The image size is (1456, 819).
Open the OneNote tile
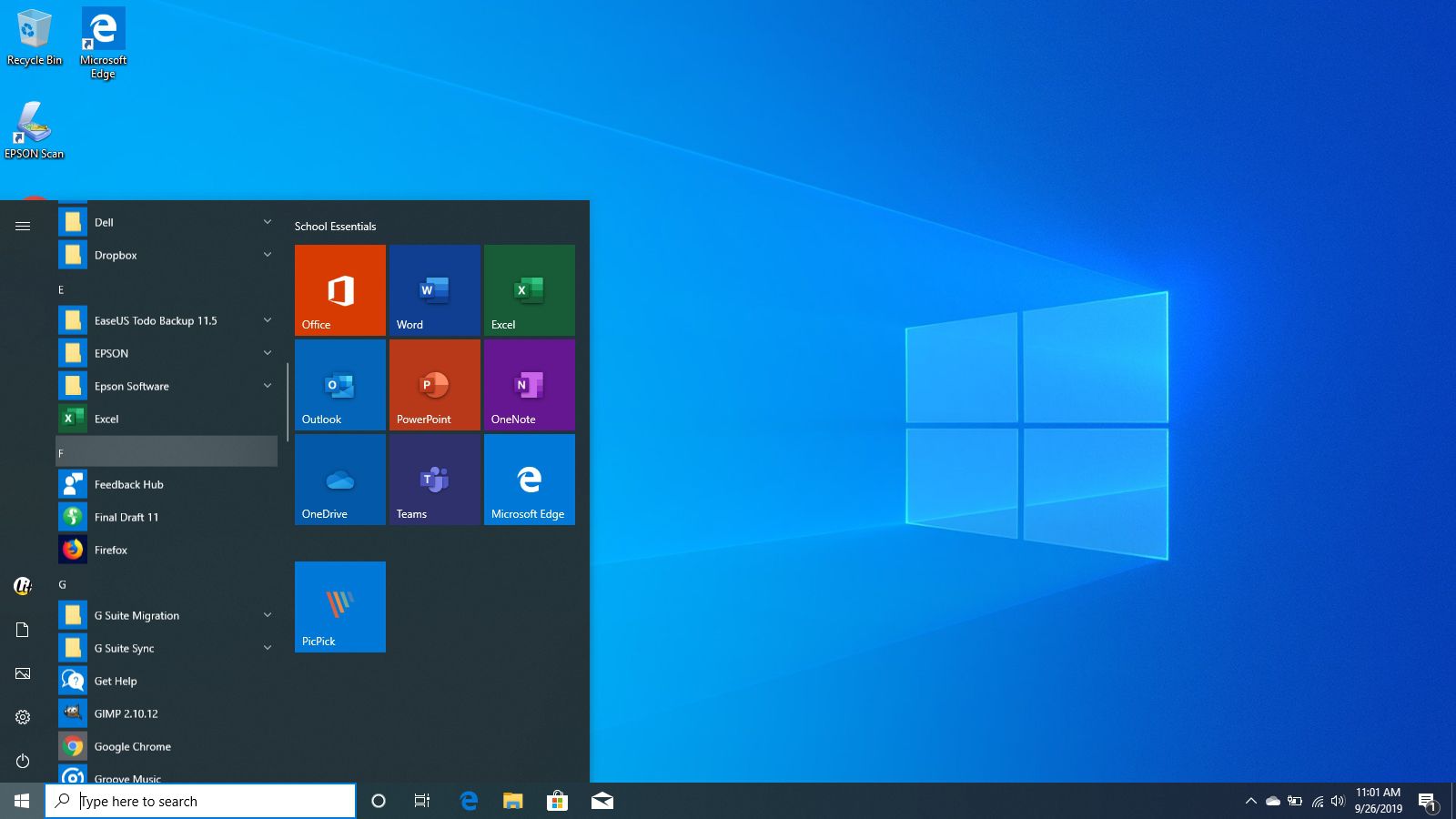(530, 385)
